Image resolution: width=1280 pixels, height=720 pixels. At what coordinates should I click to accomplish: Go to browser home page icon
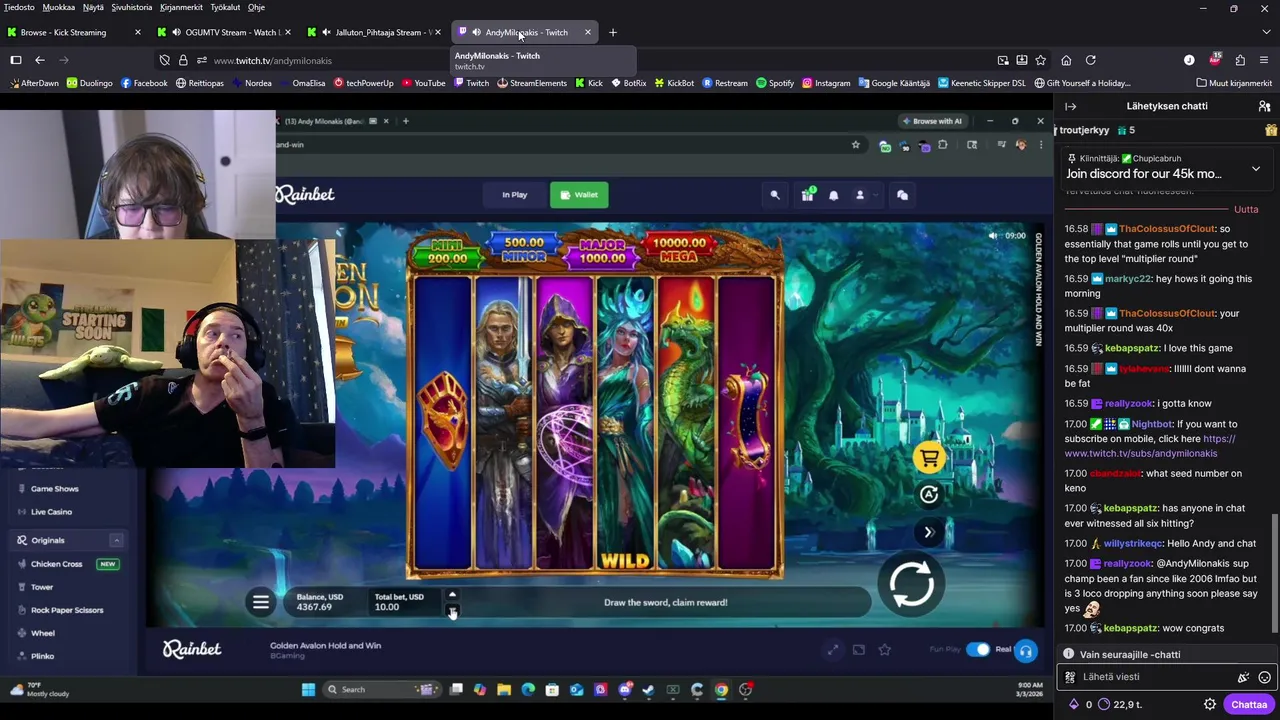[1066, 60]
